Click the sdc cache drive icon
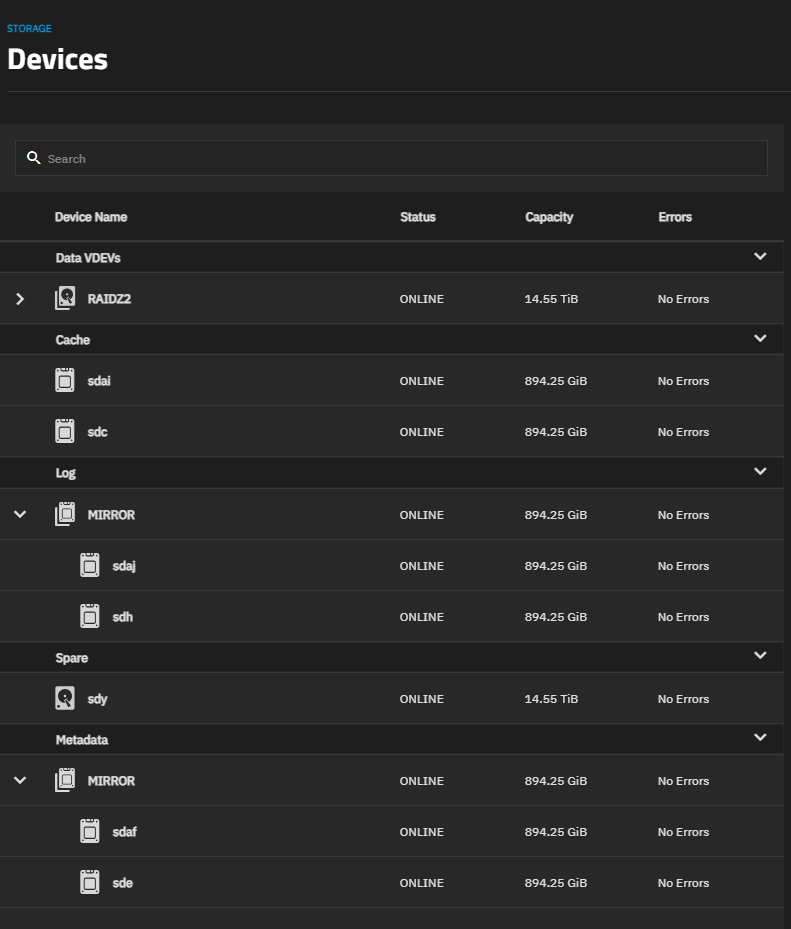The height and width of the screenshot is (929, 791). 65,432
